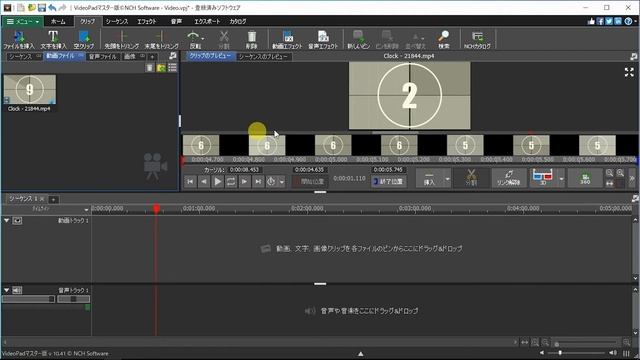Viewport: 640px width, 360px height.
Task: Click the play button in preview controls
Action: [218, 182]
